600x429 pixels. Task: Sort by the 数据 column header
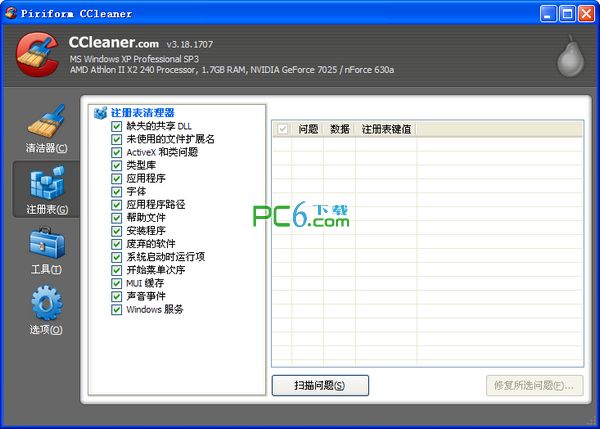click(339, 129)
